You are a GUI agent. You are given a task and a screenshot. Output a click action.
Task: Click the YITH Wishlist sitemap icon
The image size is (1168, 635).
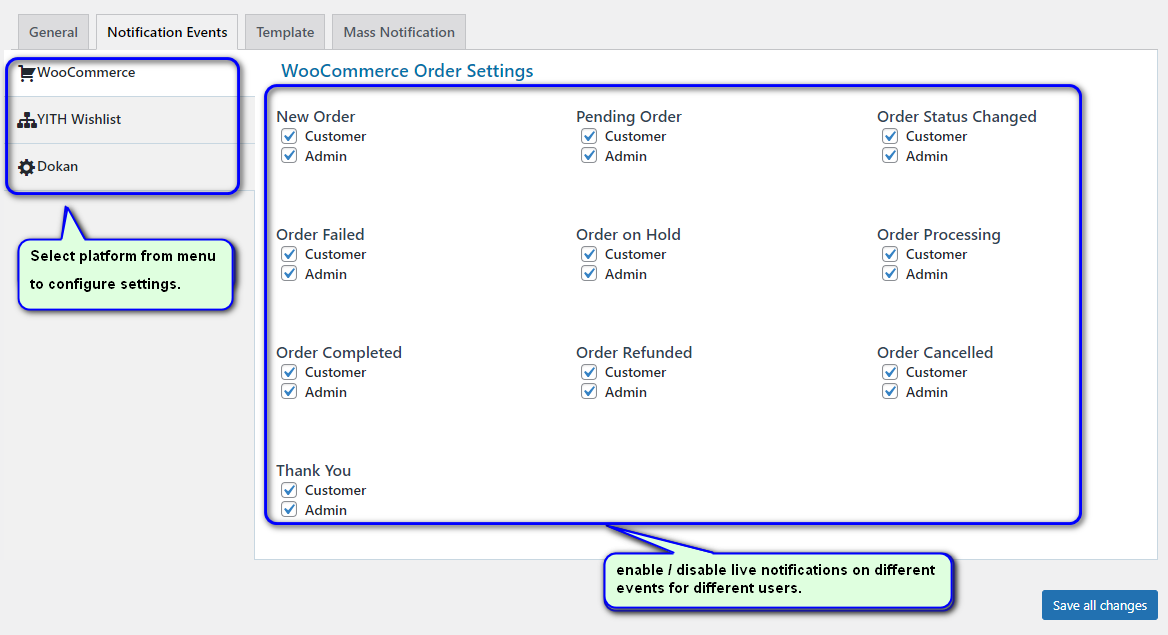coord(27,120)
